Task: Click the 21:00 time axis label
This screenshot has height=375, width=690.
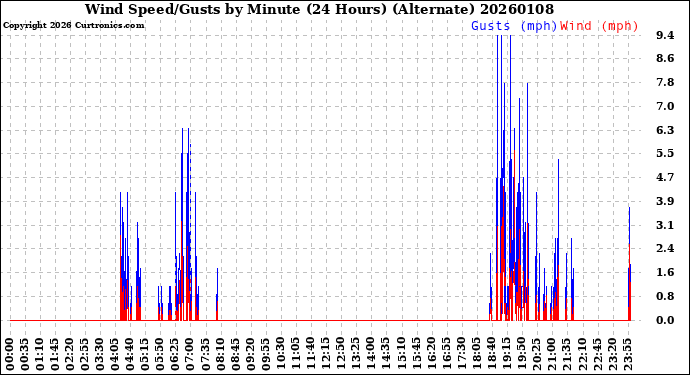Action: (552, 355)
